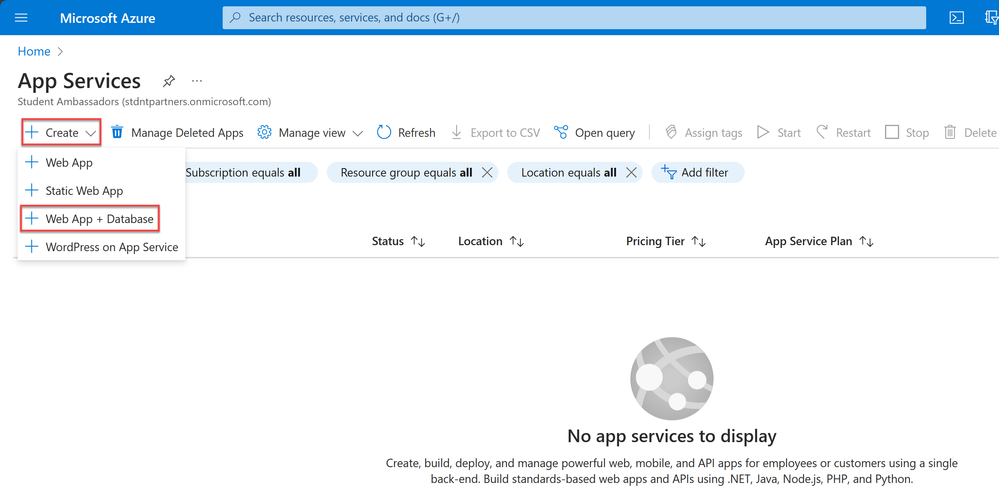
Task: Click the Student Ambassadors directory text
Action: 145,101
